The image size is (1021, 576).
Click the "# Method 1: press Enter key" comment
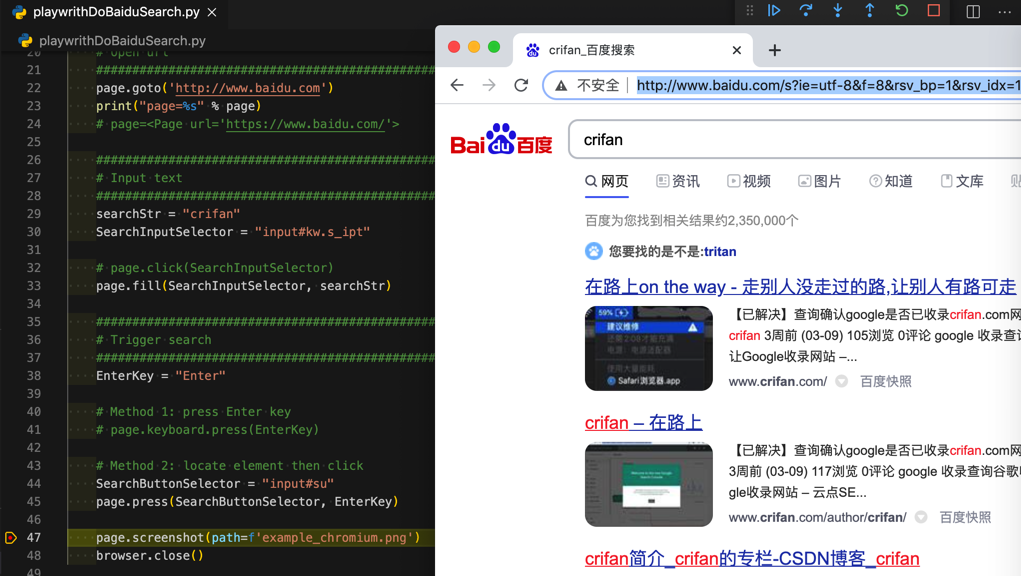tap(193, 411)
